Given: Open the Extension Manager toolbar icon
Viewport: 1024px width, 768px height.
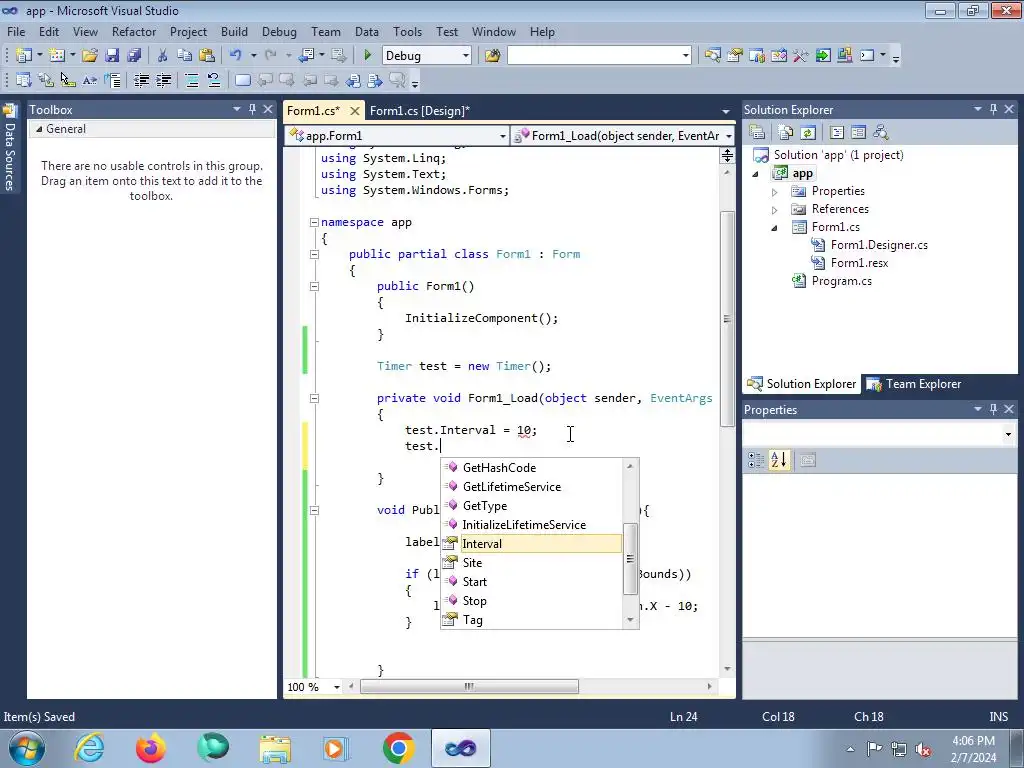Looking at the screenshot, I should tap(844, 56).
